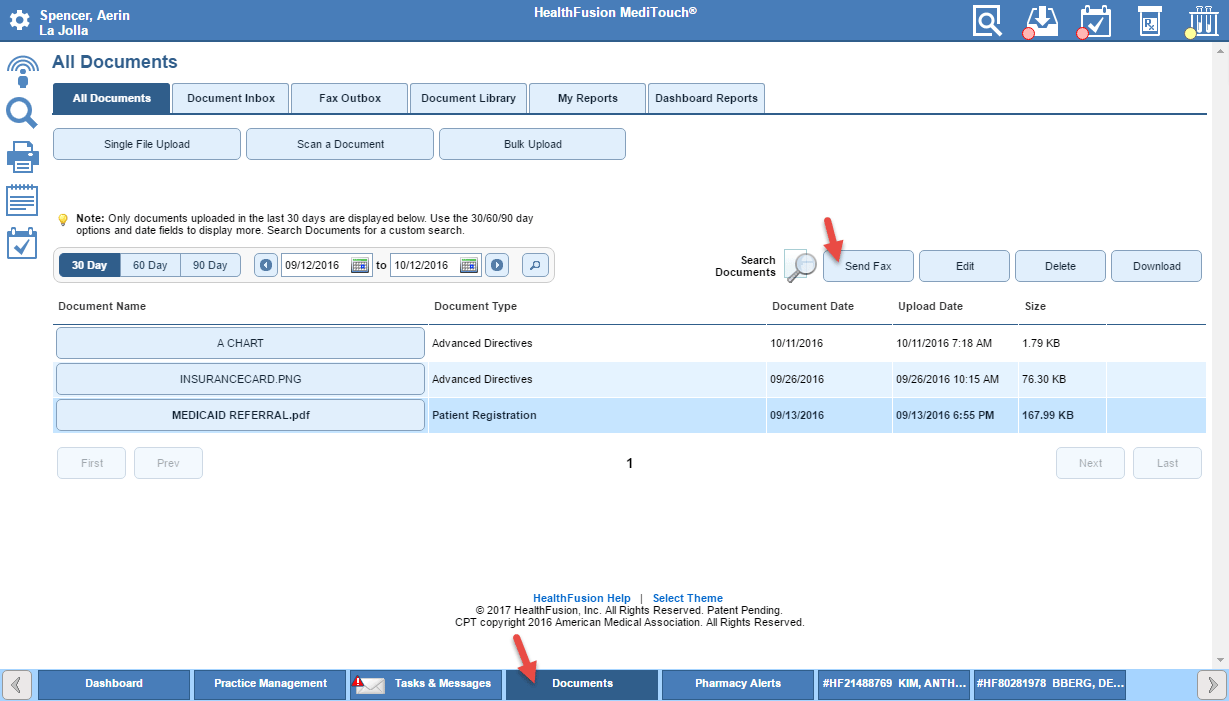This screenshot has width=1229, height=701.
Task: Switch to the Fax Outbox tab
Action: point(349,98)
